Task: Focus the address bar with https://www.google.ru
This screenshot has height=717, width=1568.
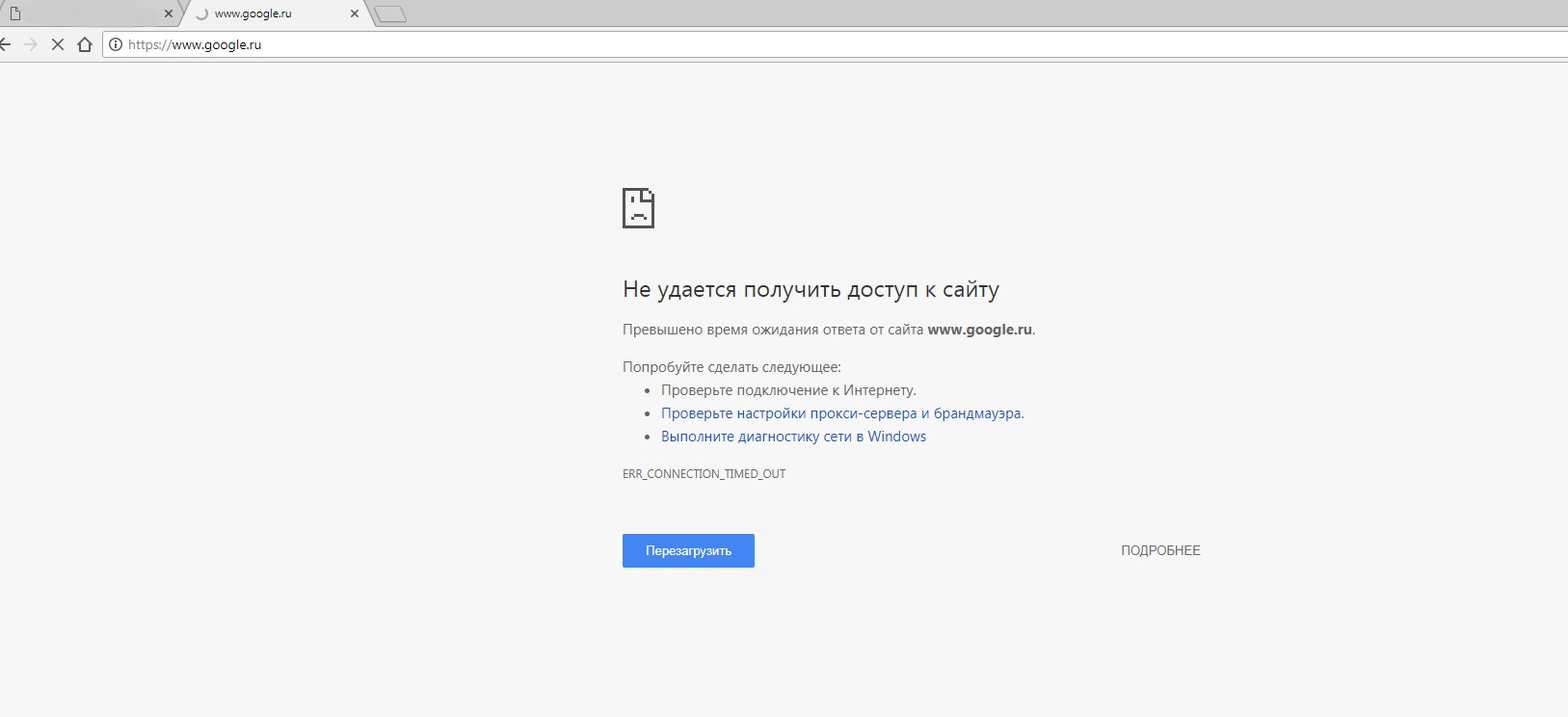Action: pos(835,44)
